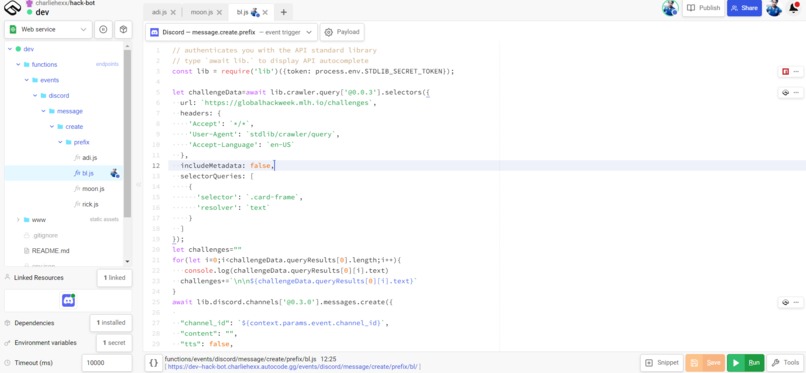Collapse the discord folder
The height and width of the screenshot is (373, 806).
click(x=35, y=96)
